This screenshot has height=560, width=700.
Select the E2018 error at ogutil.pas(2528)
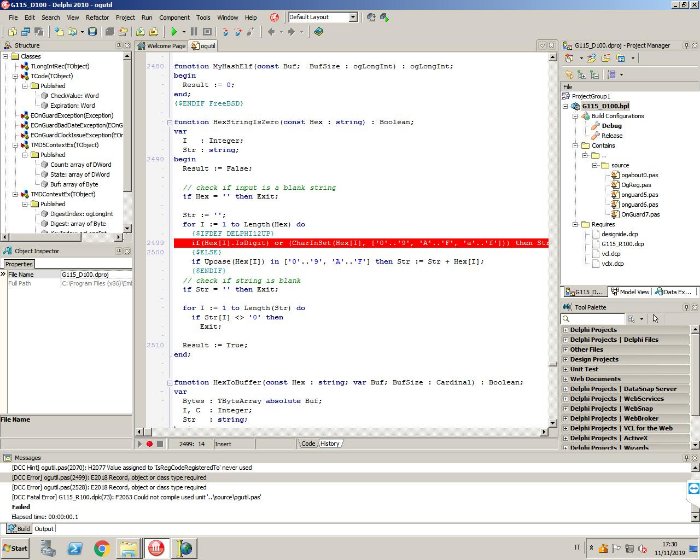109,487
